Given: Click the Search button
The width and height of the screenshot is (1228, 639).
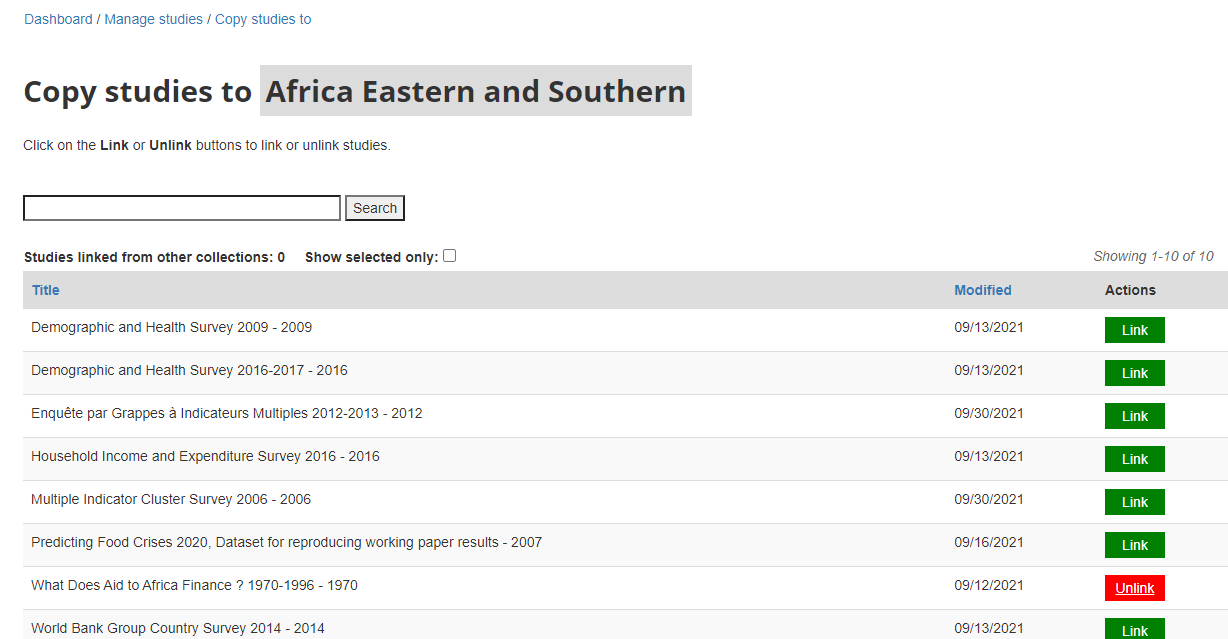Looking at the screenshot, I should [x=375, y=208].
